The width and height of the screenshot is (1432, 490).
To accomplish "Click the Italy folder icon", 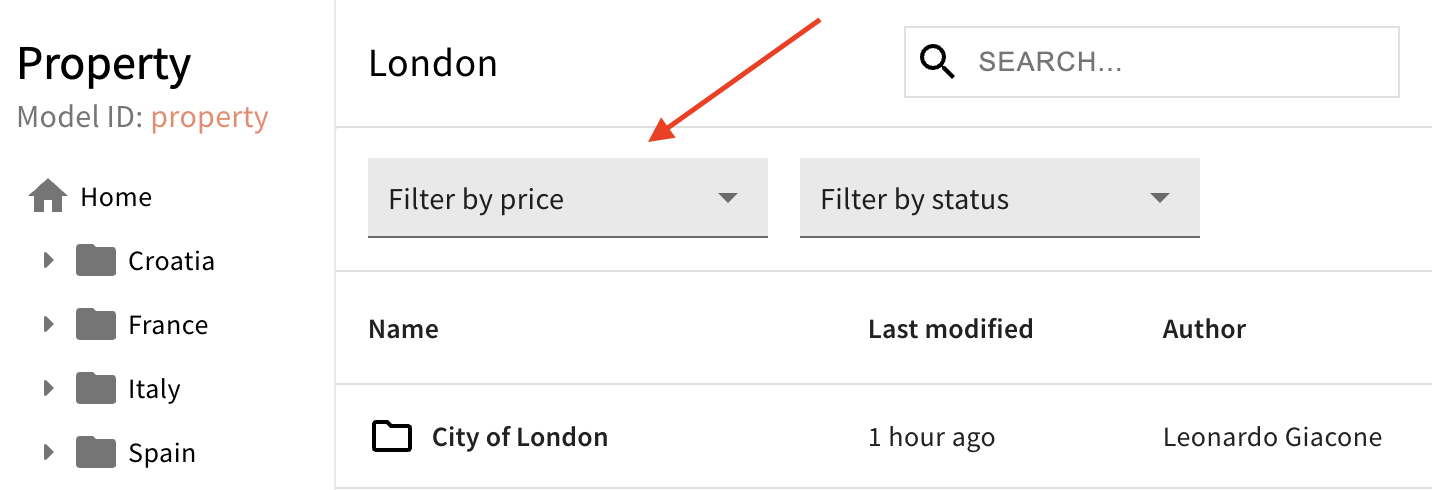I will click(x=96, y=389).
